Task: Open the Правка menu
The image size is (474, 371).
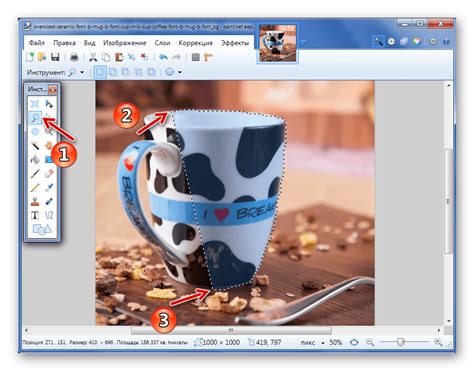Action: pyautogui.click(x=64, y=43)
